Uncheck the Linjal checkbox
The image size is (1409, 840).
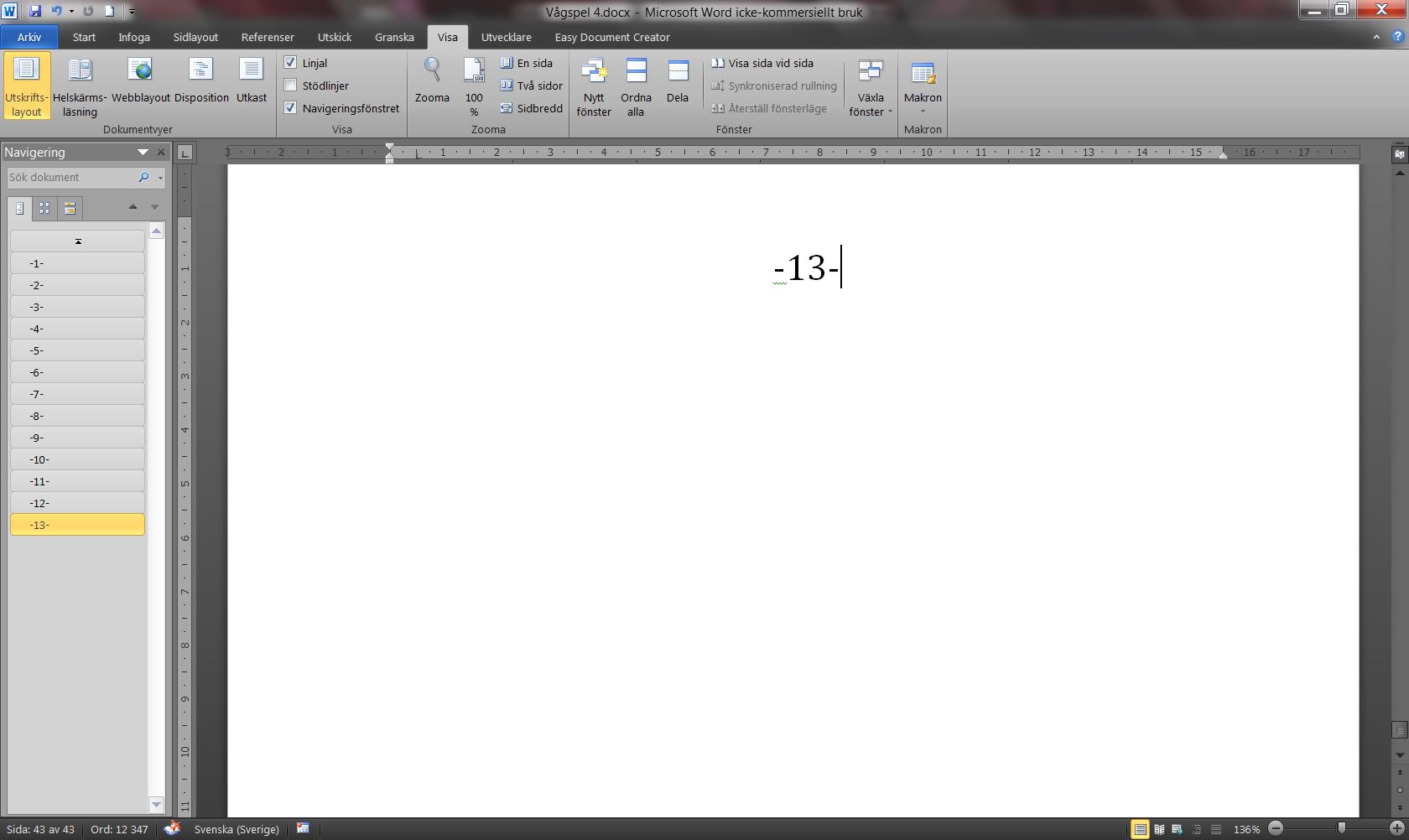pyautogui.click(x=290, y=62)
